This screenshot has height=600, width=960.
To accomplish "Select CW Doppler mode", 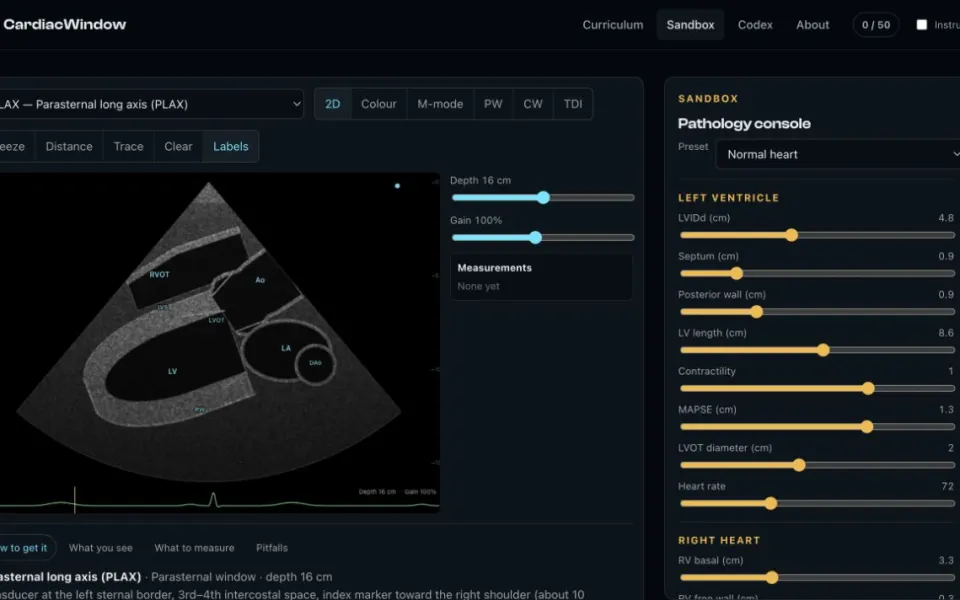I will pyautogui.click(x=533, y=104).
